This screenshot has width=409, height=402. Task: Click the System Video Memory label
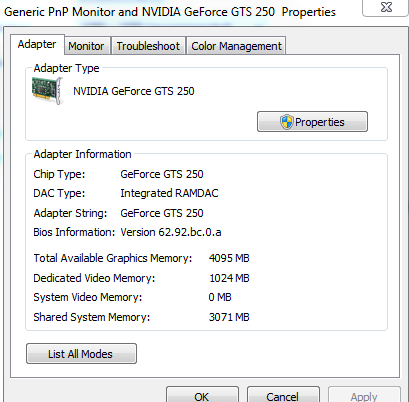[x=88, y=297]
